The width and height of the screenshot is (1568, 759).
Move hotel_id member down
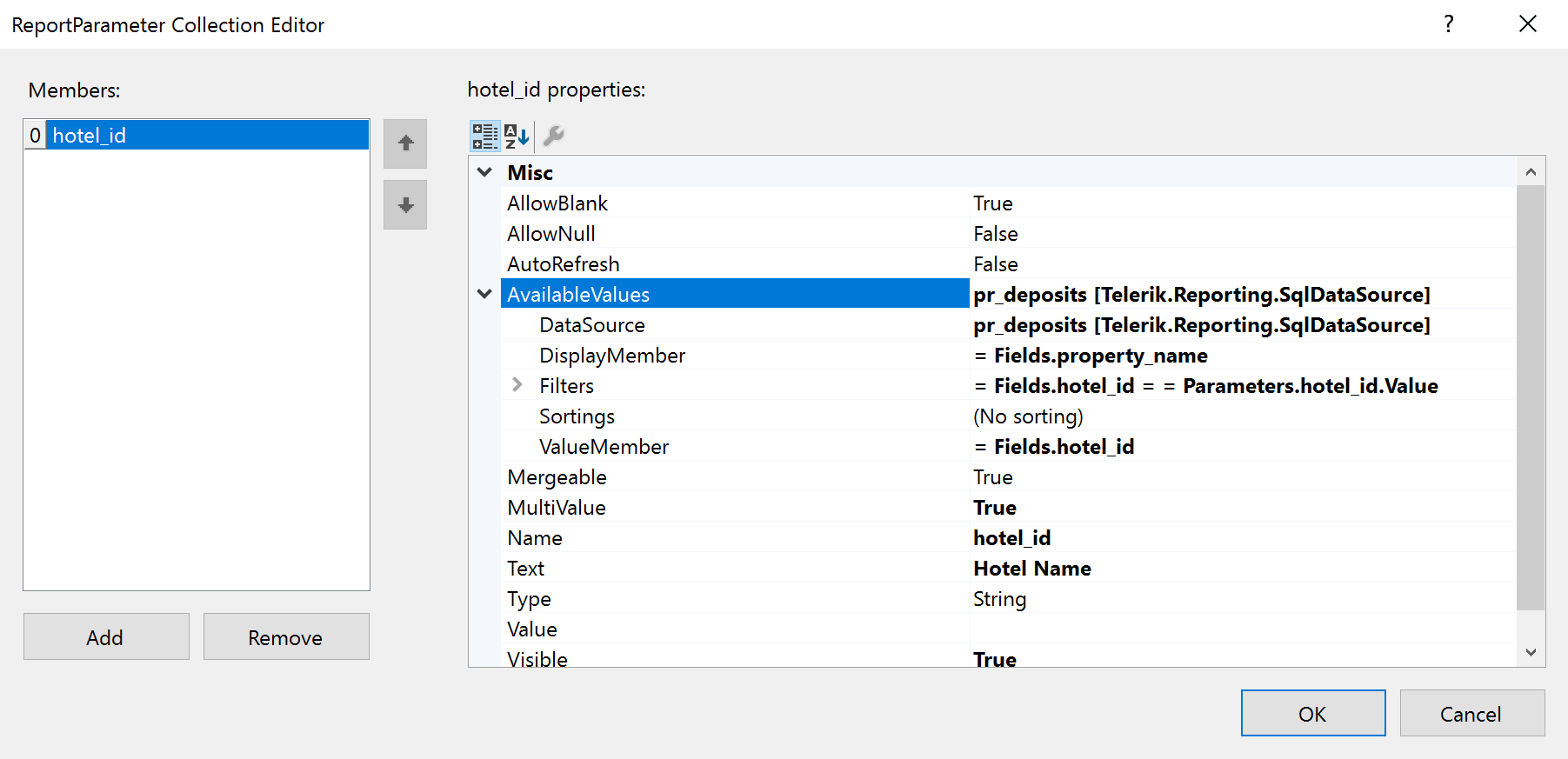pos(405,205)
